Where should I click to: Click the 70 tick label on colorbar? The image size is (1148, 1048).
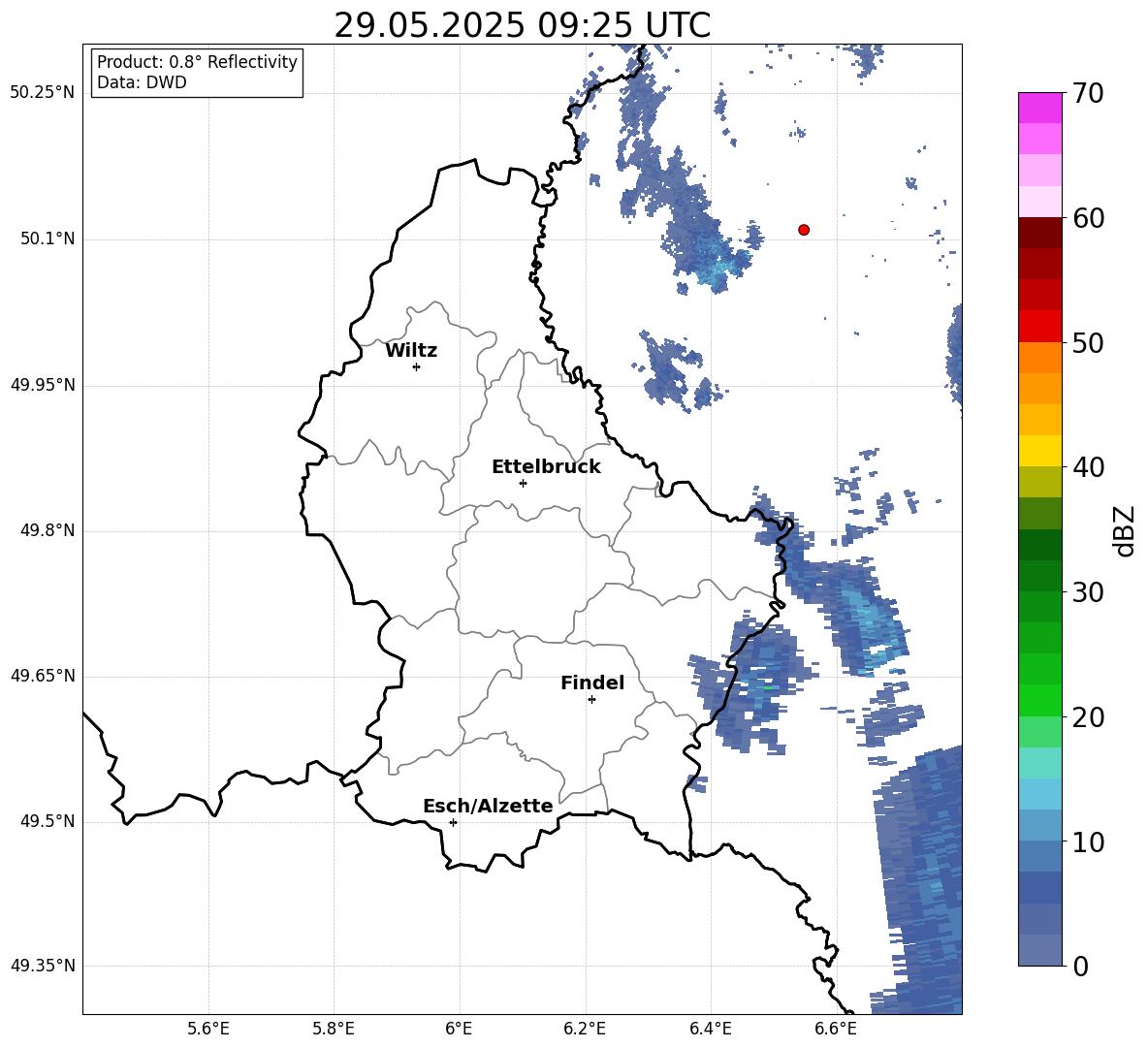(1088, 93)
